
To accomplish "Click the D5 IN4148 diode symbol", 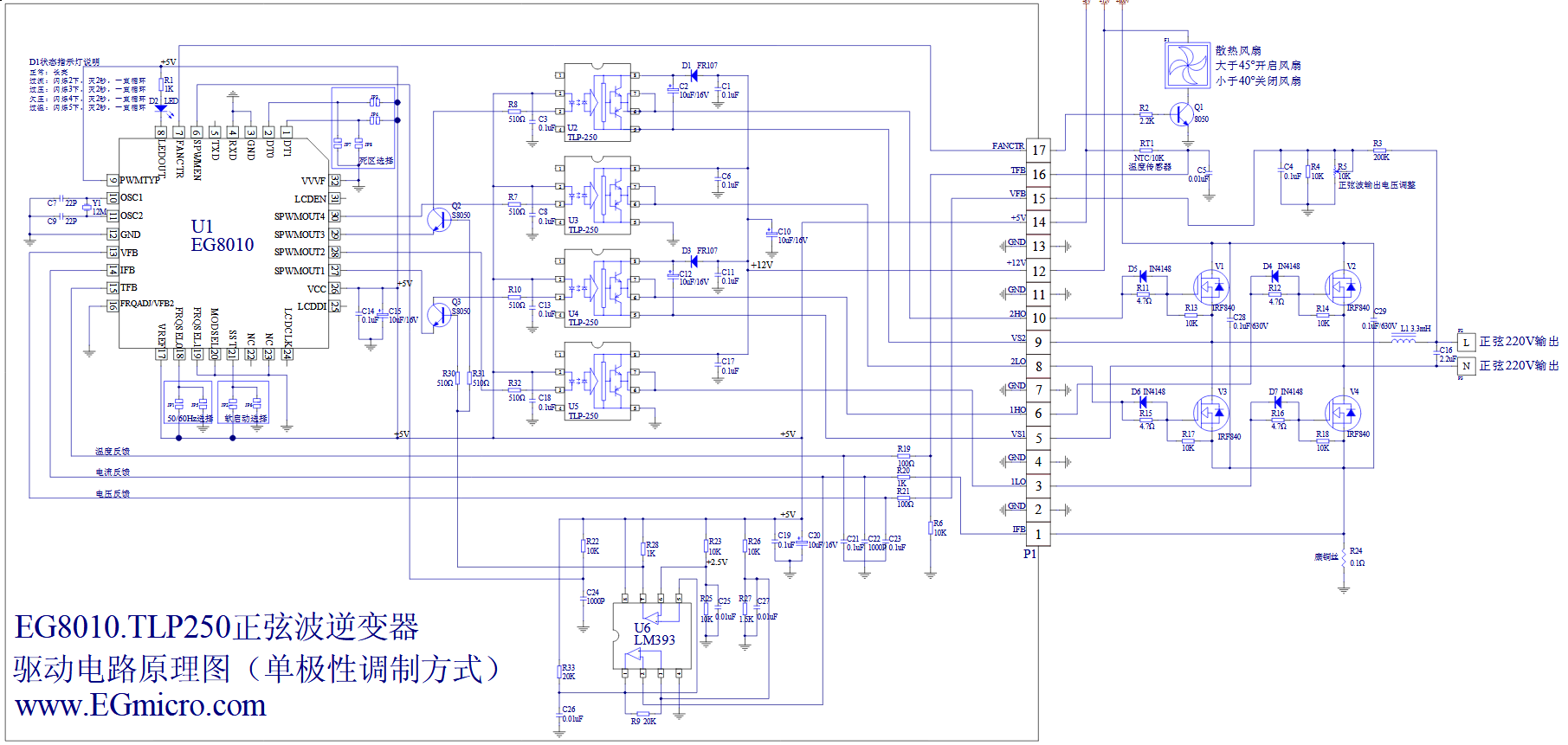I will 1143,277.
